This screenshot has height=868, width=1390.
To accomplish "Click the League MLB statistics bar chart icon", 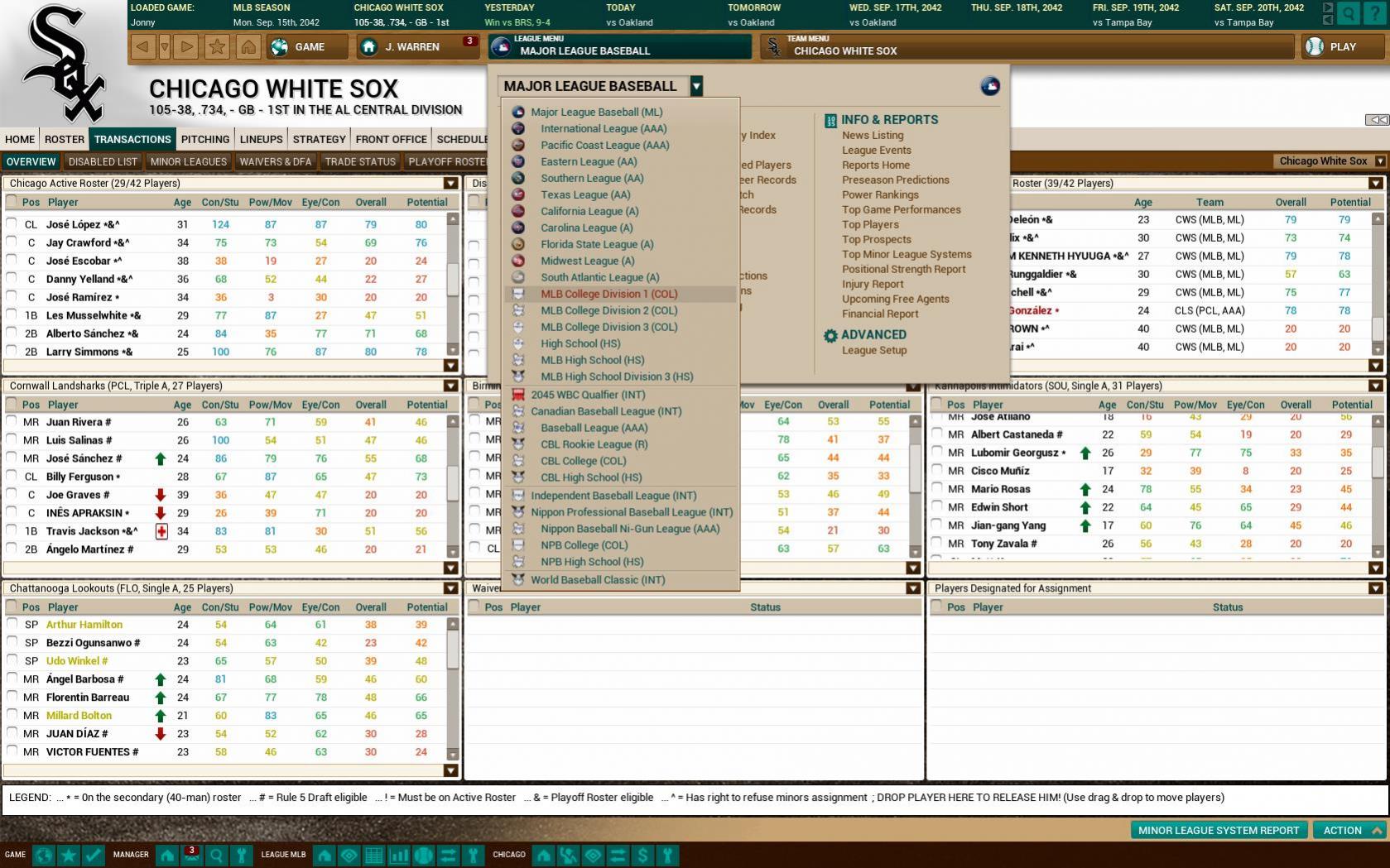I will [x=399, y=855].
